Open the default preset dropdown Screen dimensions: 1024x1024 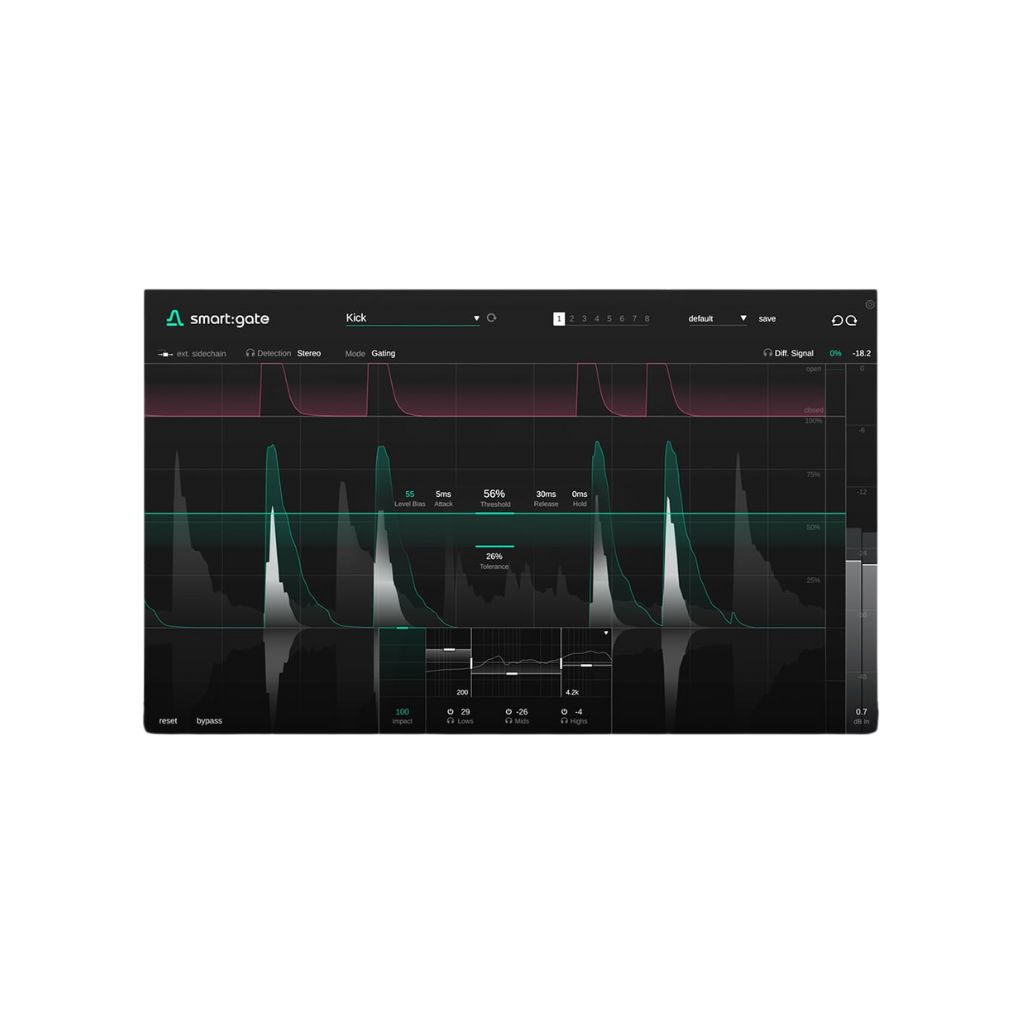click(717, 319)
